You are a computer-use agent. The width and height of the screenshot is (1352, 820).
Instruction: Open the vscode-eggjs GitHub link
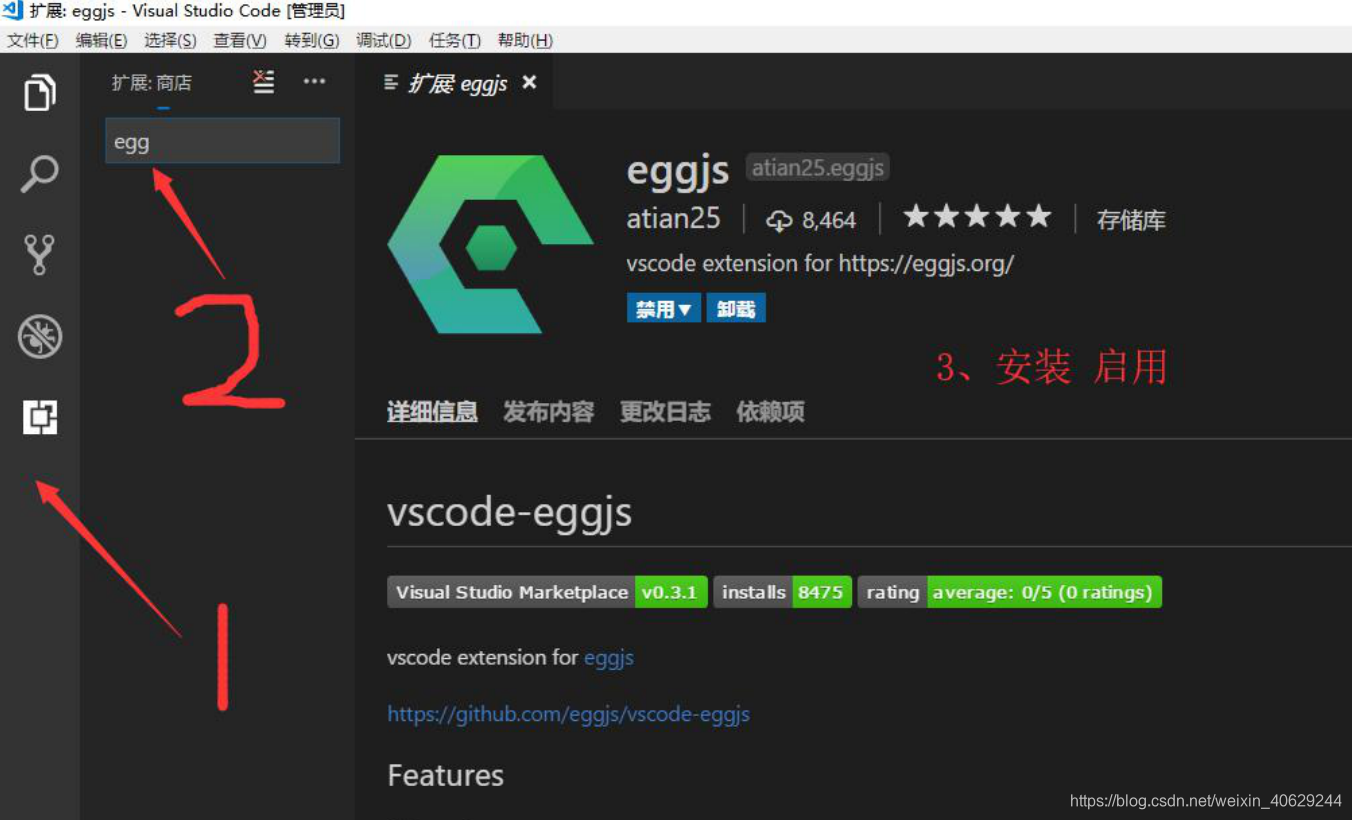pos(568,714)
